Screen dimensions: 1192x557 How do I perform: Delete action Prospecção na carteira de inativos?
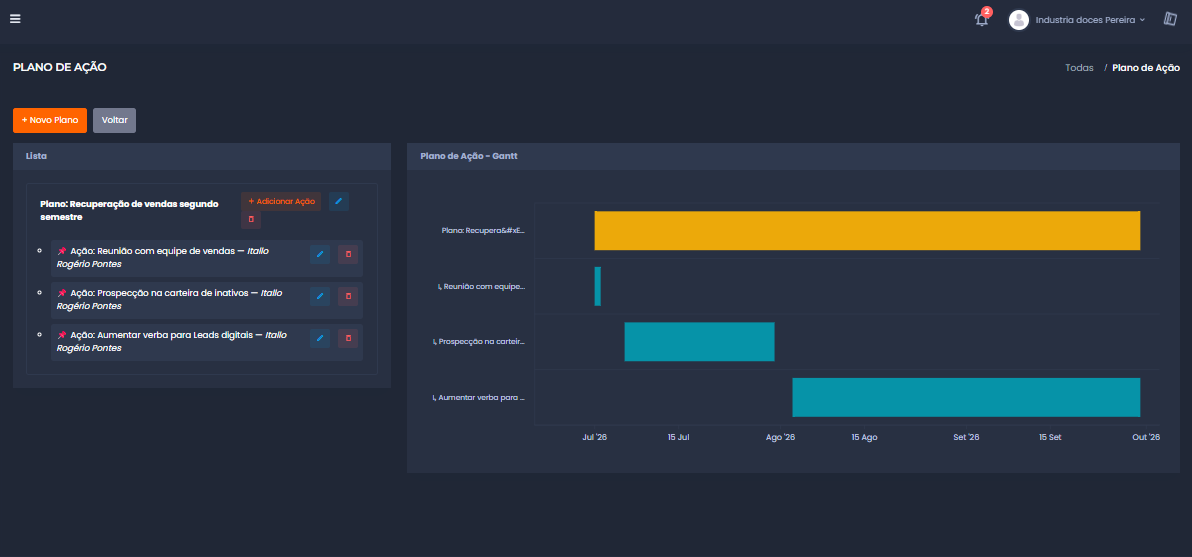coord(348,296)
